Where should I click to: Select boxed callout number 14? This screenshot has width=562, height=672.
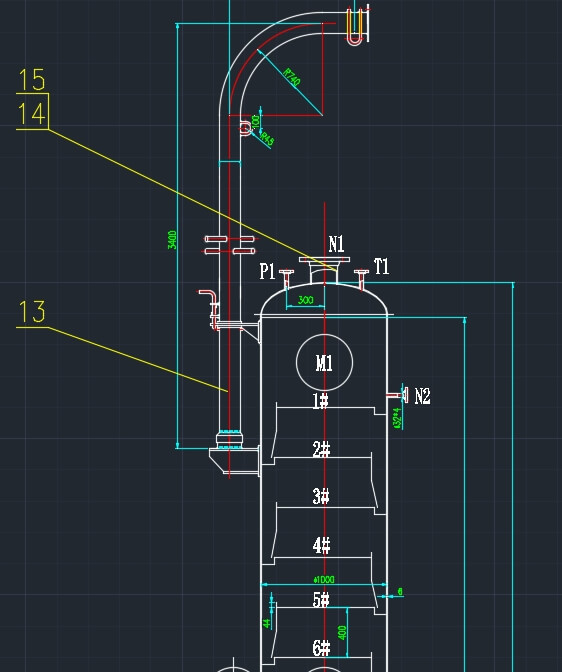(32, 114)
